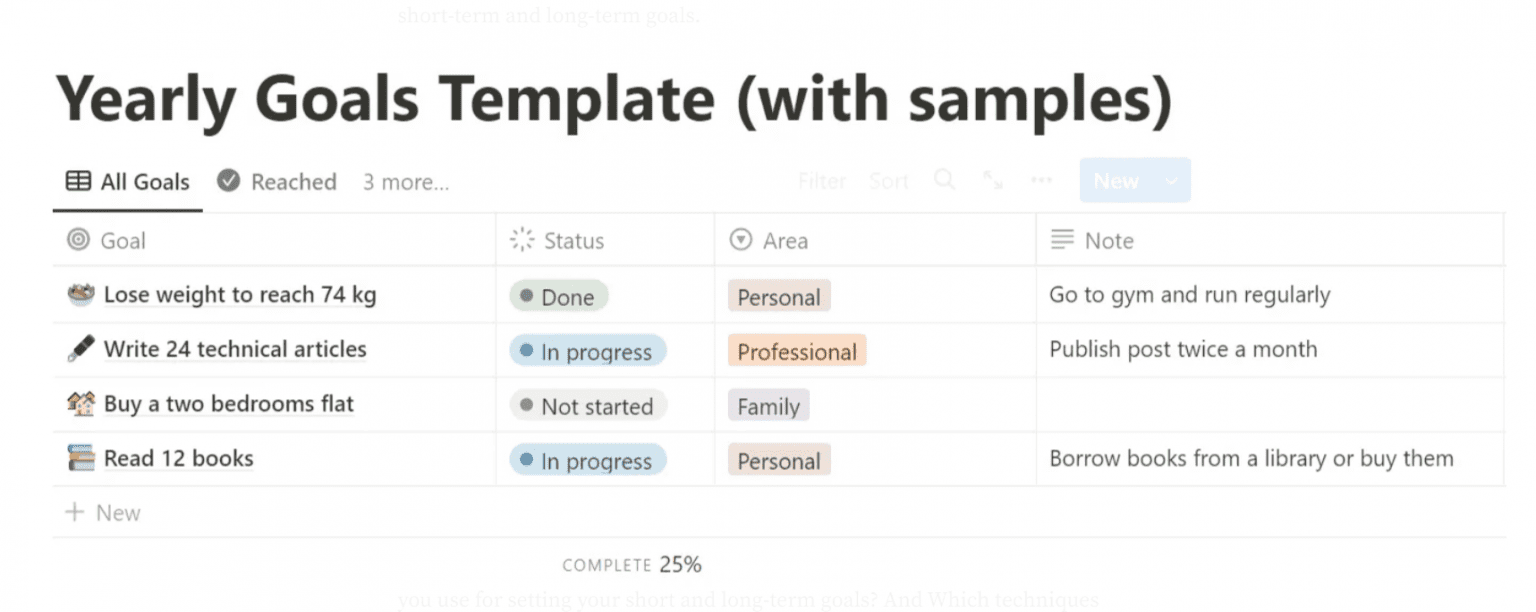Show the 3 more views list

click(x=405, y=182)
